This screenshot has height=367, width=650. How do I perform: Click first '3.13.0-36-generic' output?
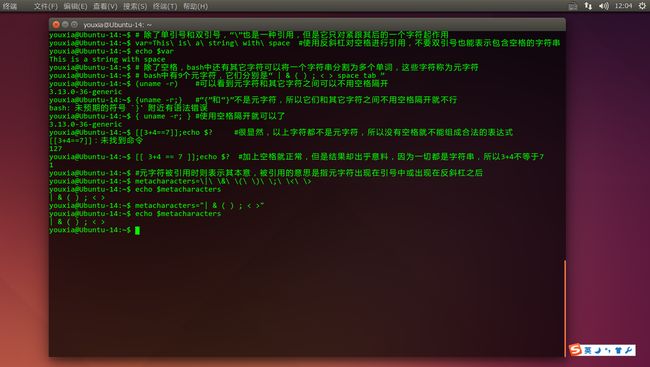pos(86,92)
